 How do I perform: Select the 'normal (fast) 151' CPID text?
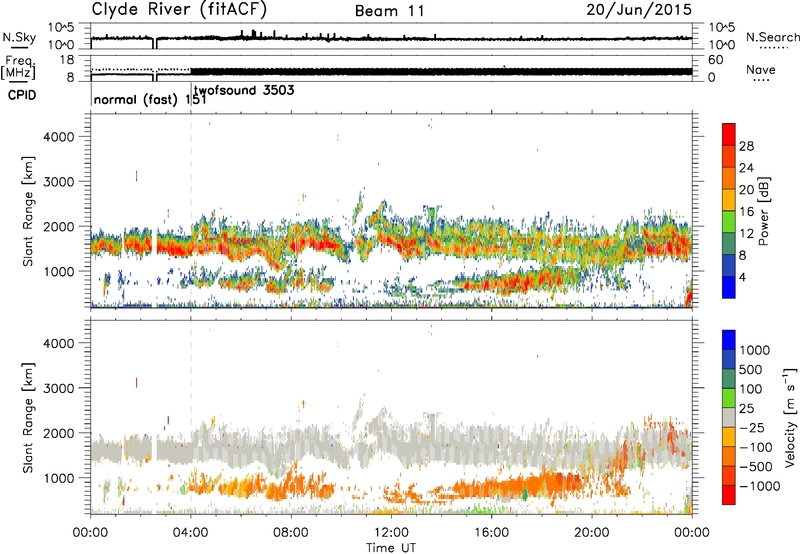tap(150, 99)
